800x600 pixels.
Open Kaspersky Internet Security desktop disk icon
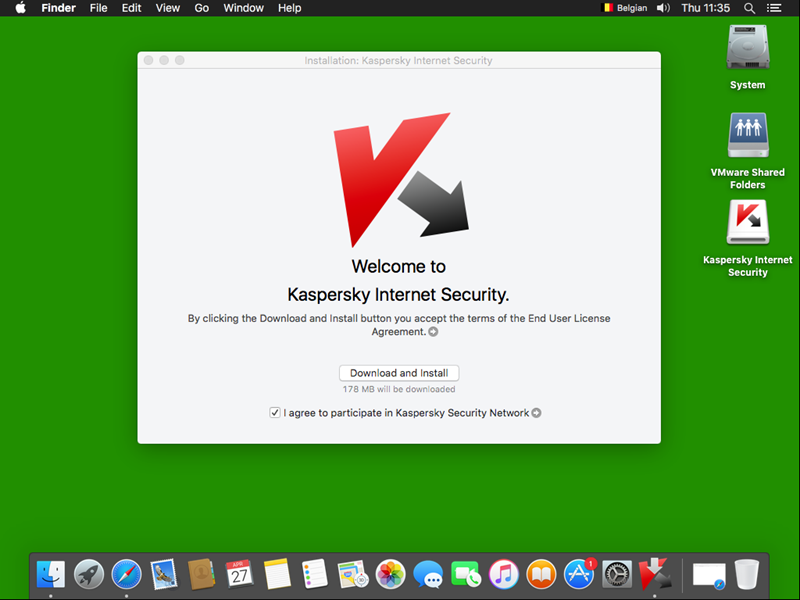click(747, 223)
